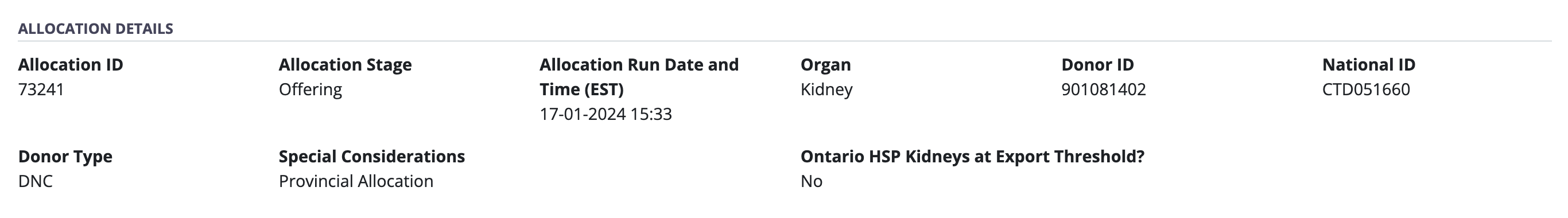
Task: Select the Offering stage value
Action: pos(311,89)
